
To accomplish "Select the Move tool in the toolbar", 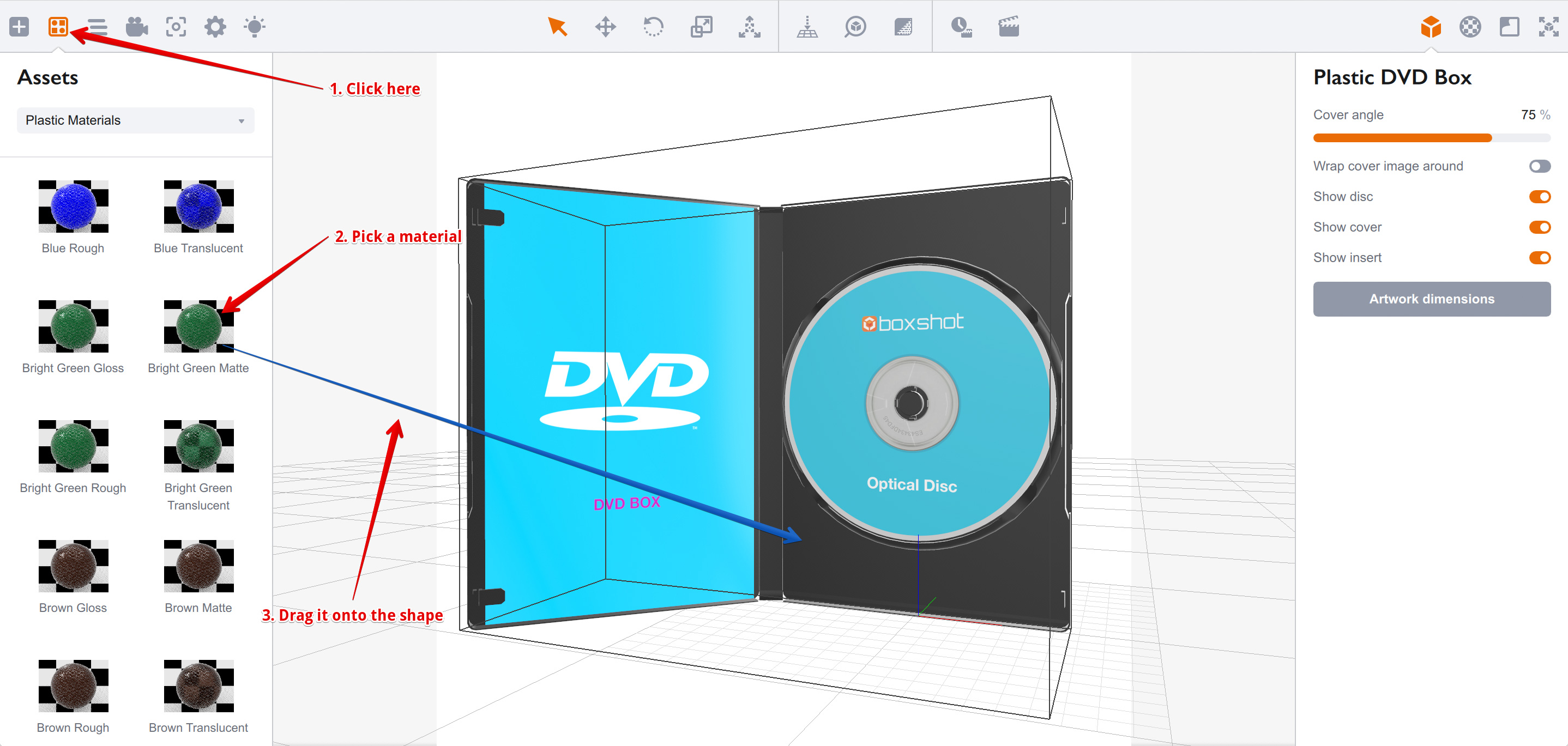I will (x=606, y=27).
